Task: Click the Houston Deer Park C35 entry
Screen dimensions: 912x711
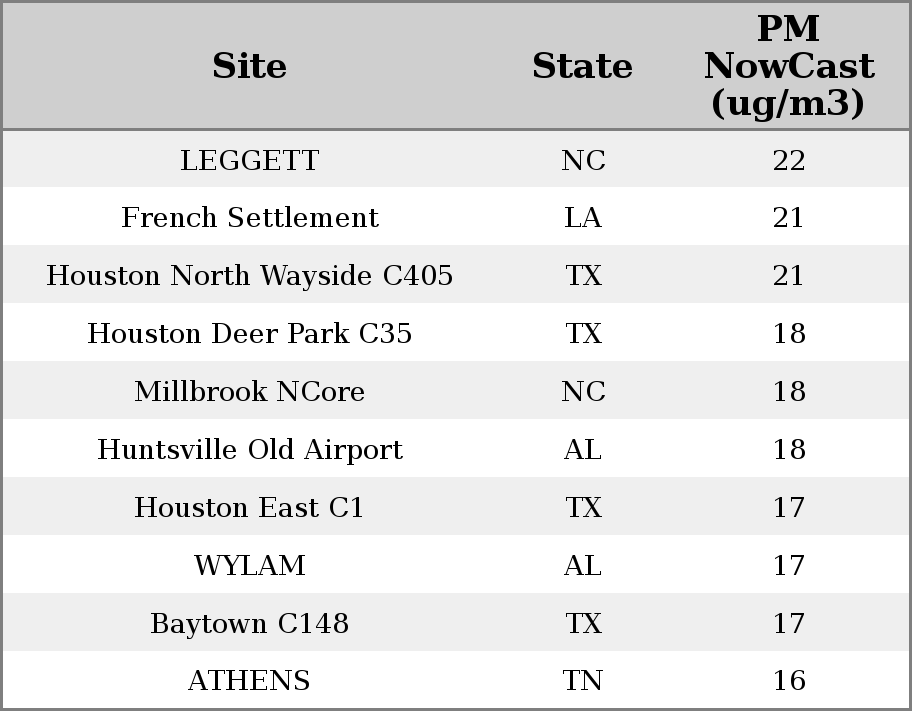Action: (249, 334)
